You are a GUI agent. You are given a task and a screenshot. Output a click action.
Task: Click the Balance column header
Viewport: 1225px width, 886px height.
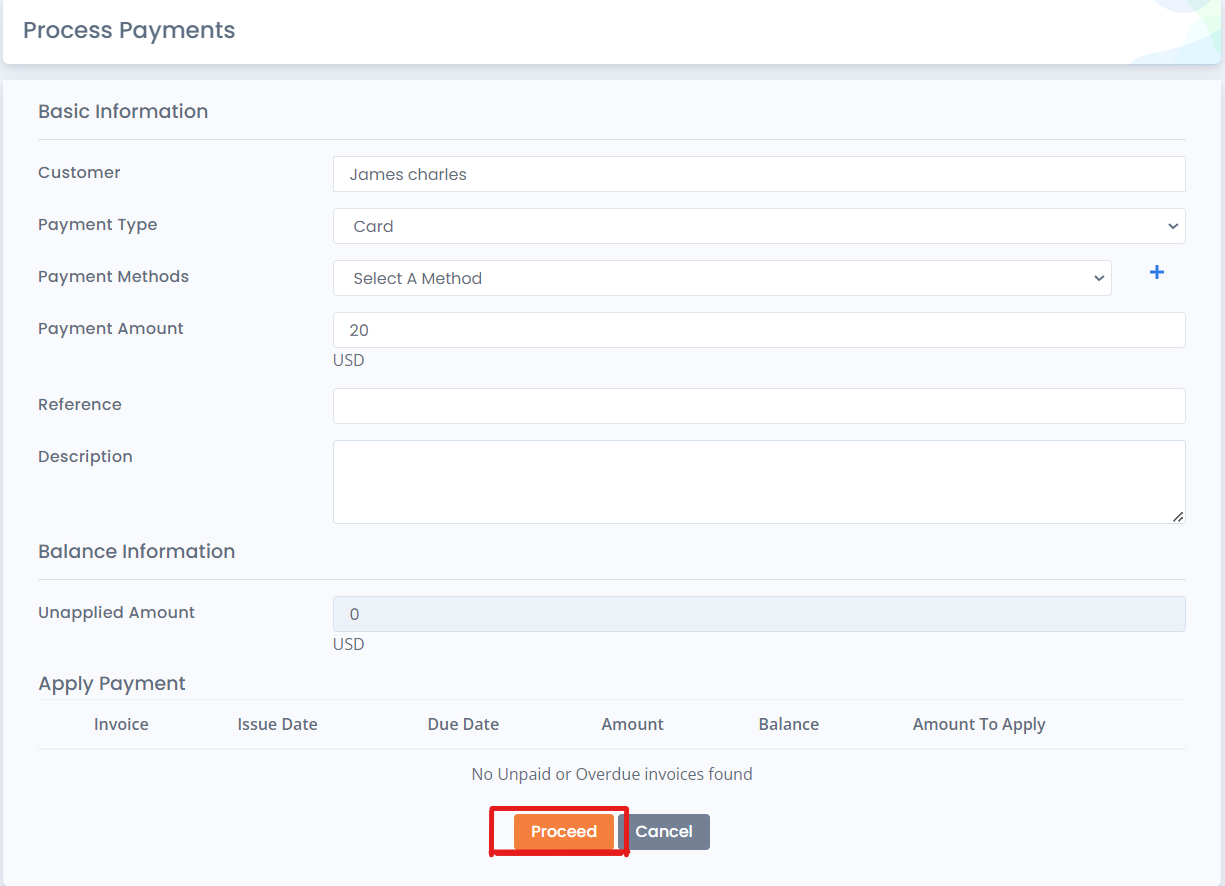(788, 724)
